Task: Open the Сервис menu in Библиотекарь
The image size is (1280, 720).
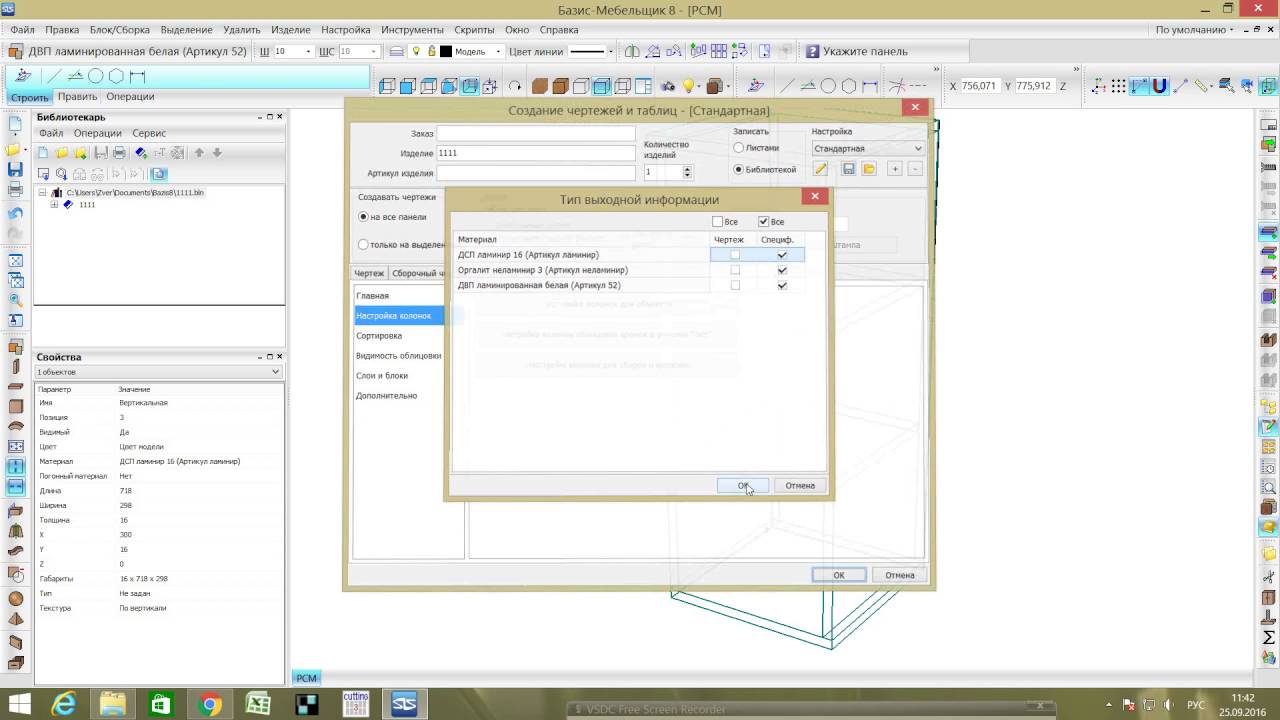Action: coord(149,133)
